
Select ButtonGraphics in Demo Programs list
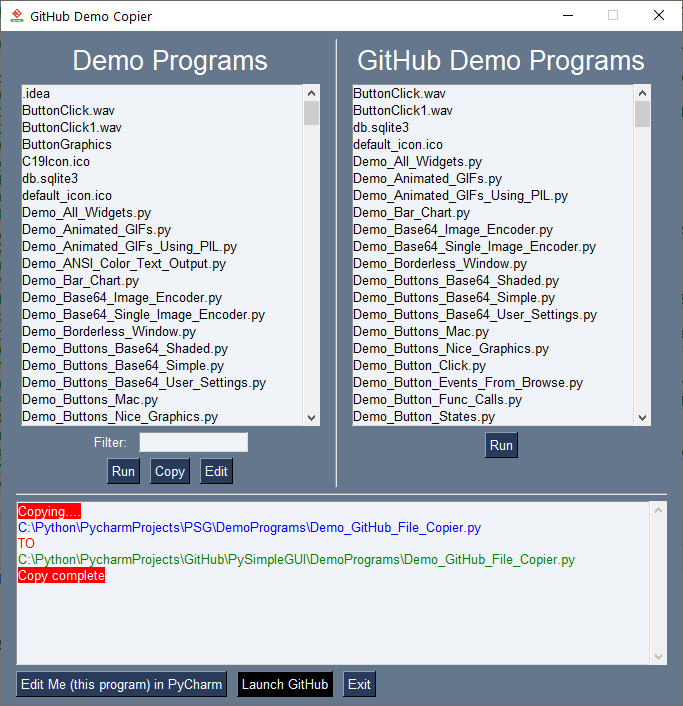coord(163,145)
